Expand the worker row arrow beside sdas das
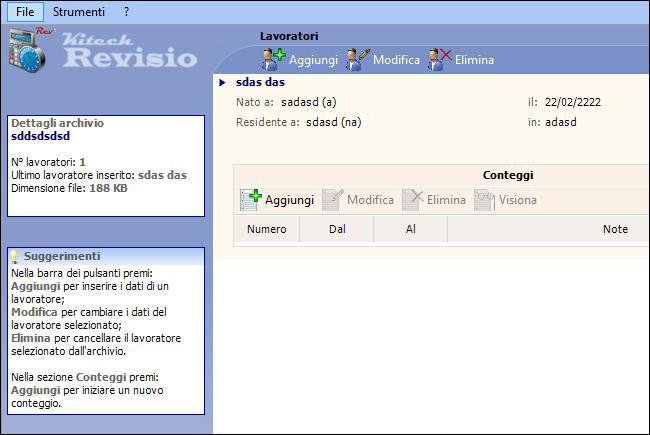The width and height of the screenshot is (650, 435). [222, 83]
